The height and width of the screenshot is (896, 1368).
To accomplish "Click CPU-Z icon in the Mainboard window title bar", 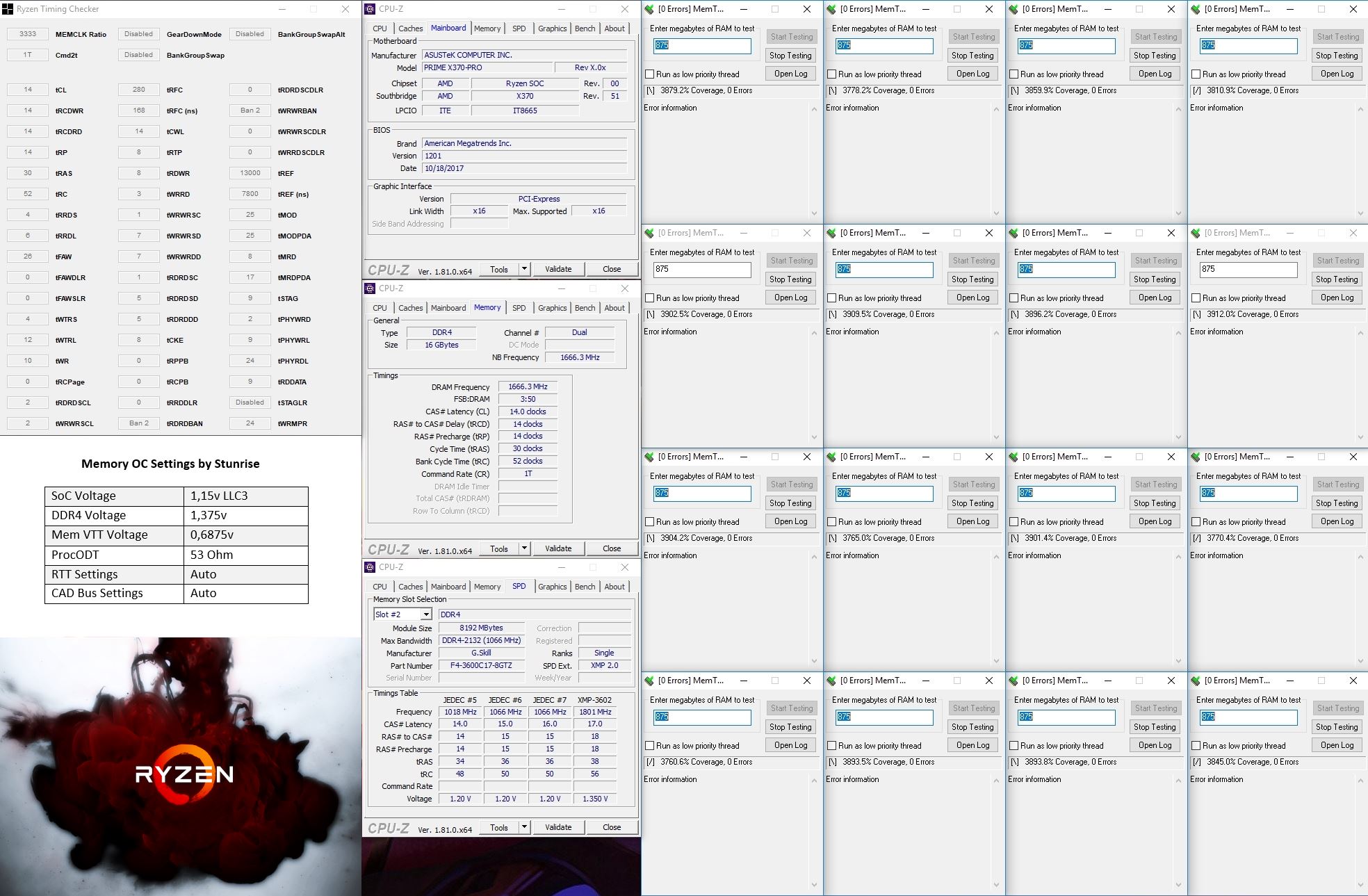I will click(x=370, y=9).
